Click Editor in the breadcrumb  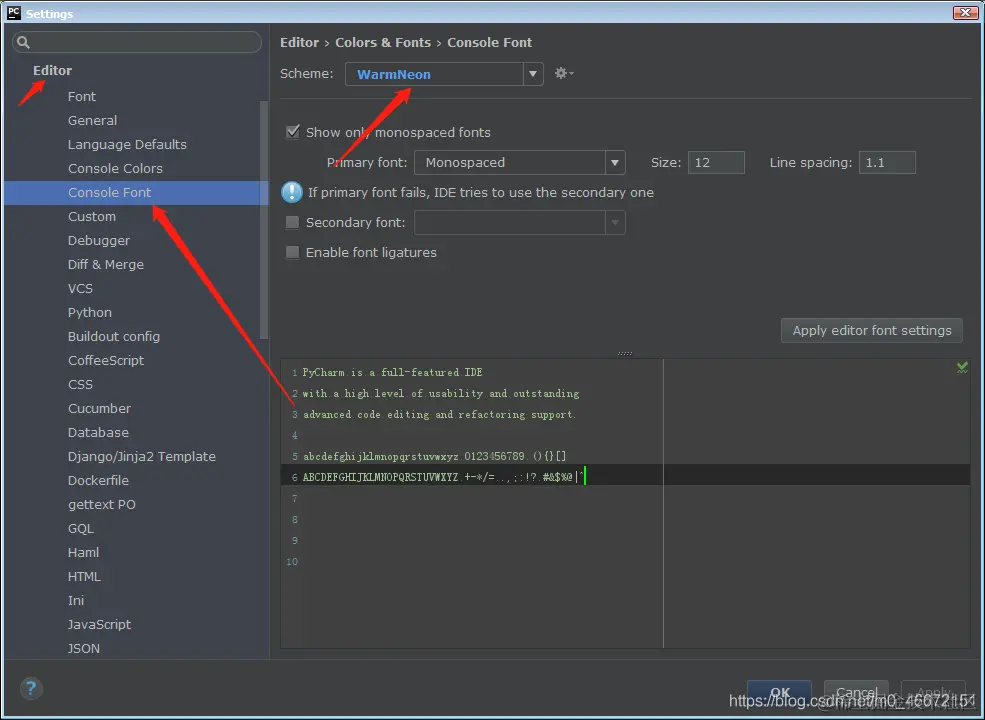pos(299,42)
